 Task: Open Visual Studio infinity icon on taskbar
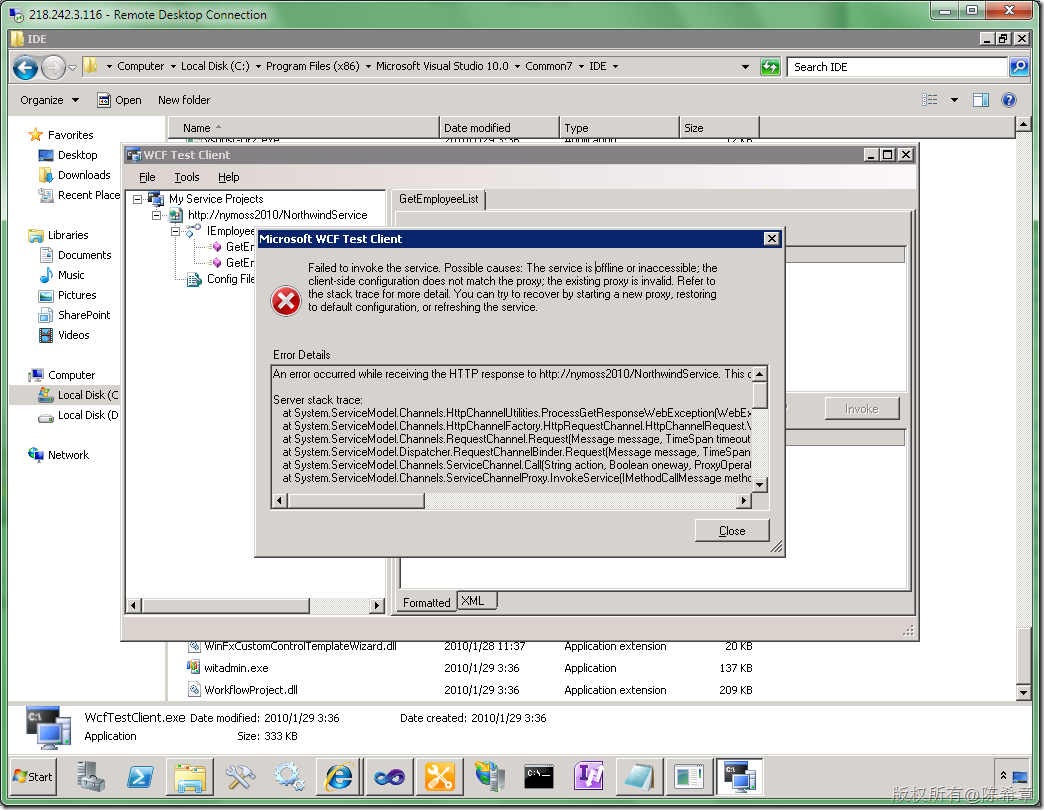tap(390, 777)
